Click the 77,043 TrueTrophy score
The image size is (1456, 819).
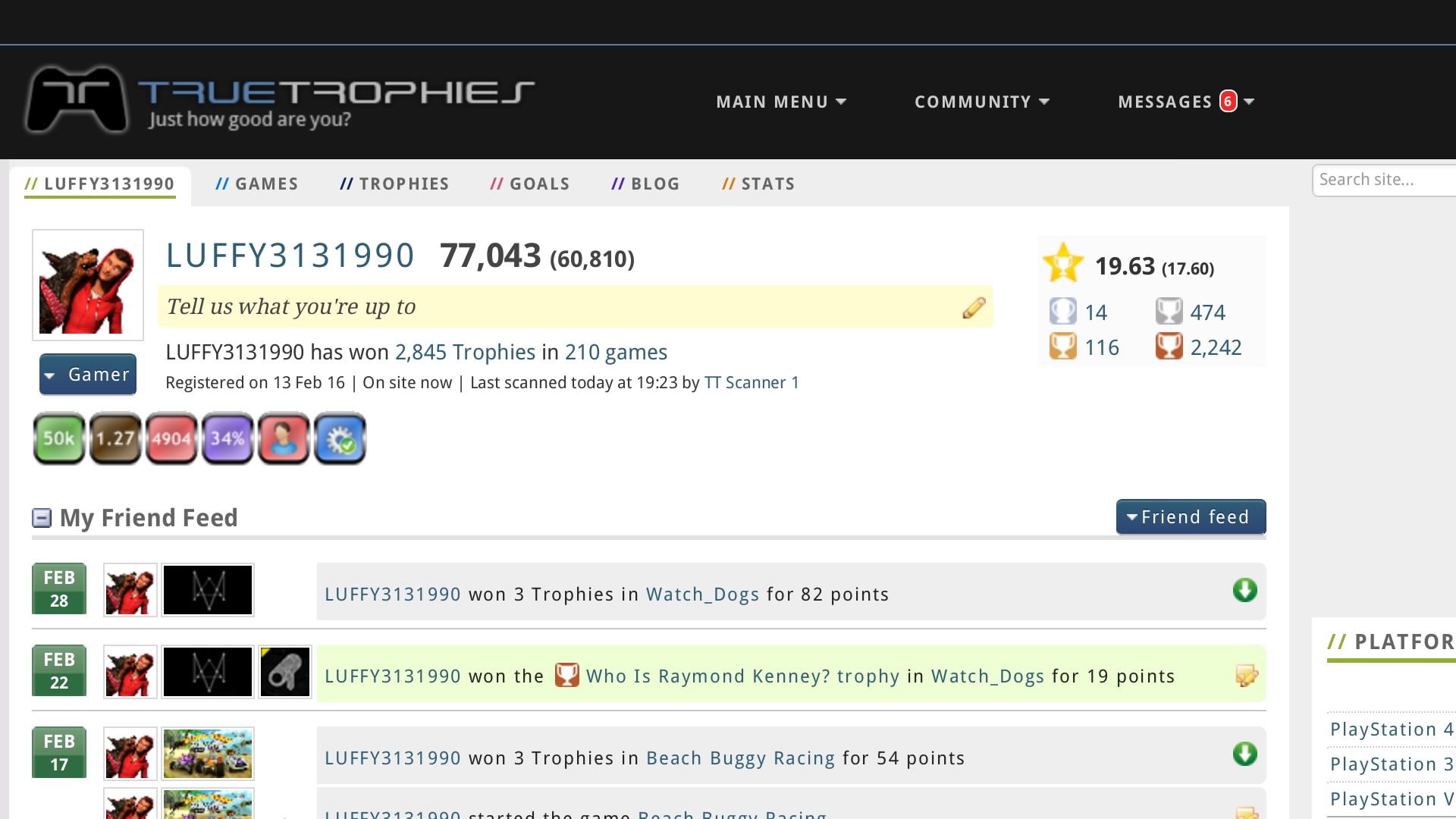491,256
